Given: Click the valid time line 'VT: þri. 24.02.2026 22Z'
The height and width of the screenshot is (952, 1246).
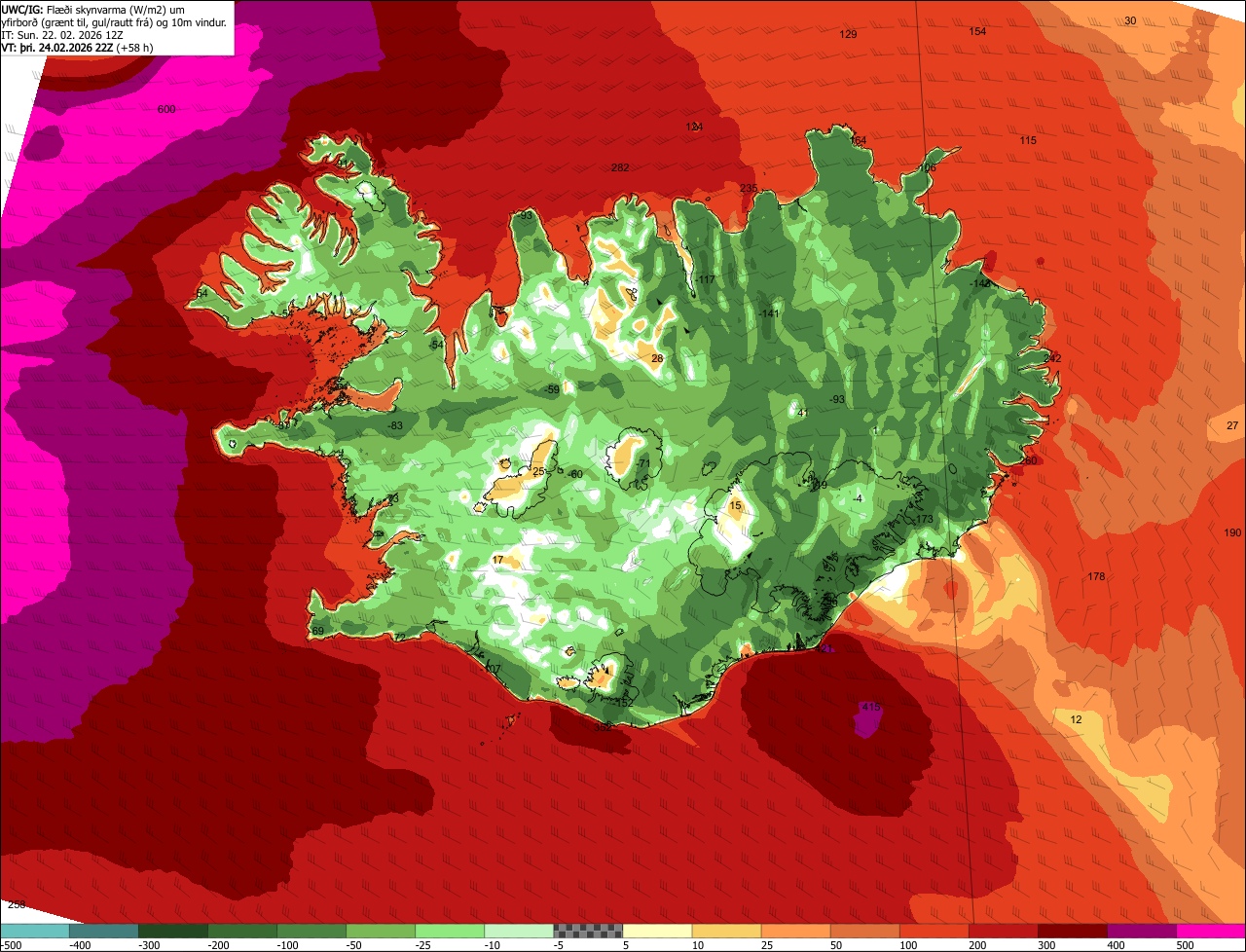Looking at the screenshot, I should point(57,48).
